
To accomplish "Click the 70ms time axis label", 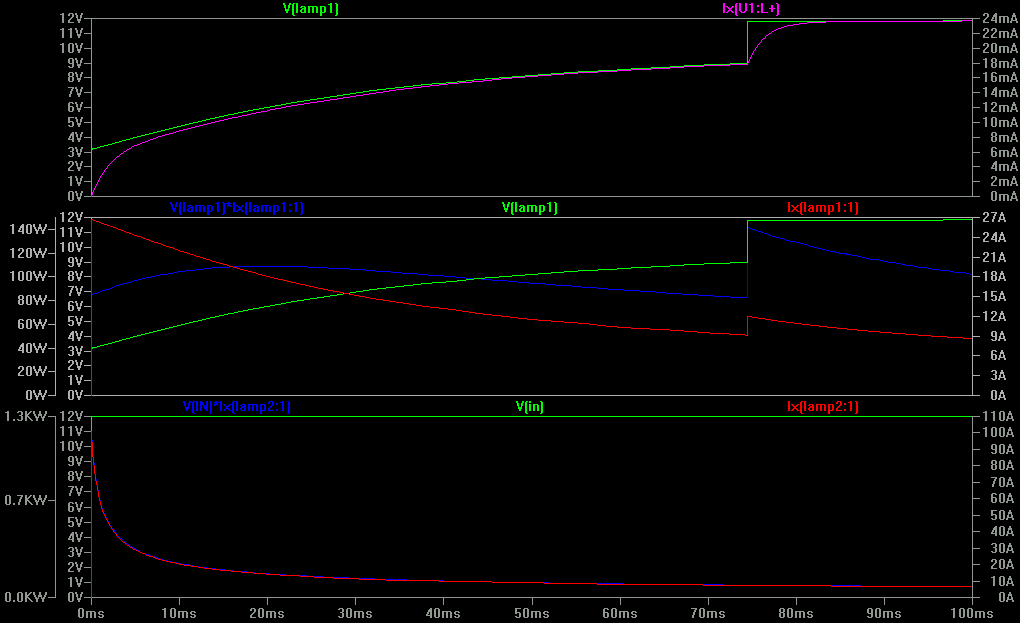I will tap(708, 613).
